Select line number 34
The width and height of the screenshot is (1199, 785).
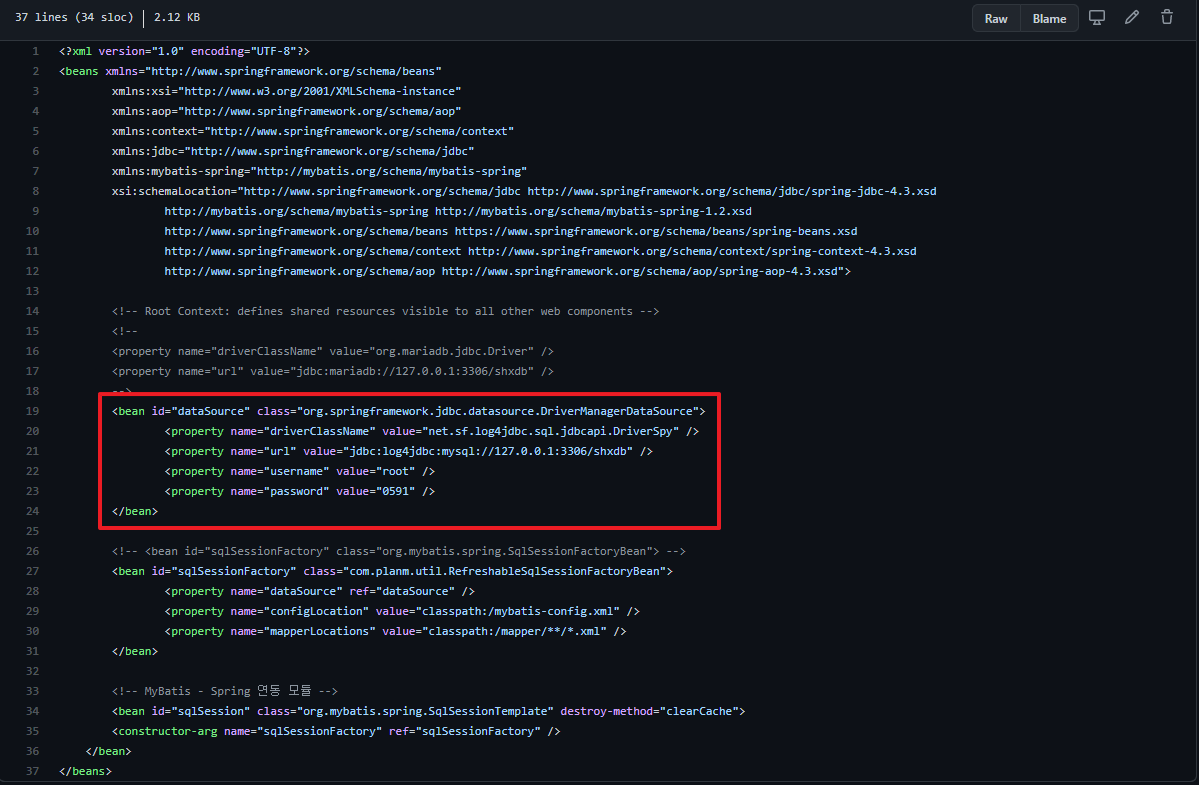[x=32, y=711]
